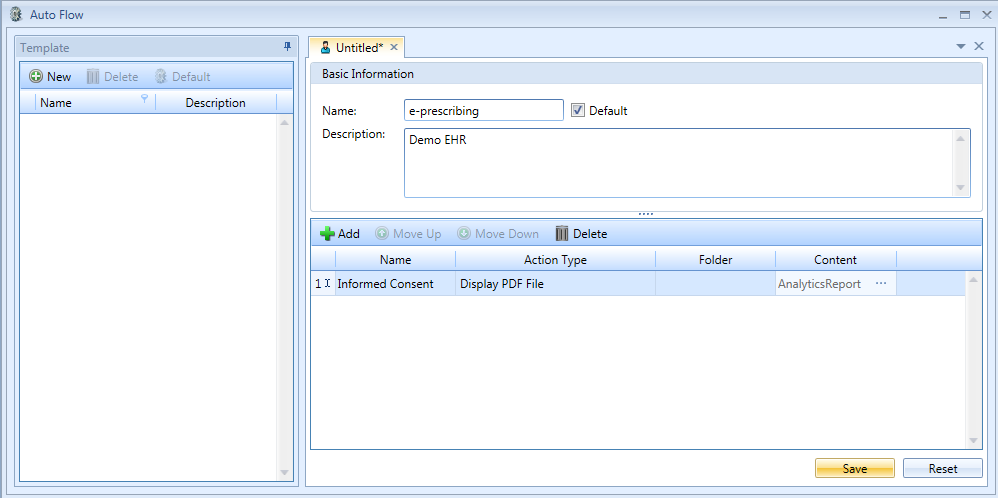Screen dimensions: 998x498
Task: Open the tab list dropdown arrow
Action: [x=961, y=47]
